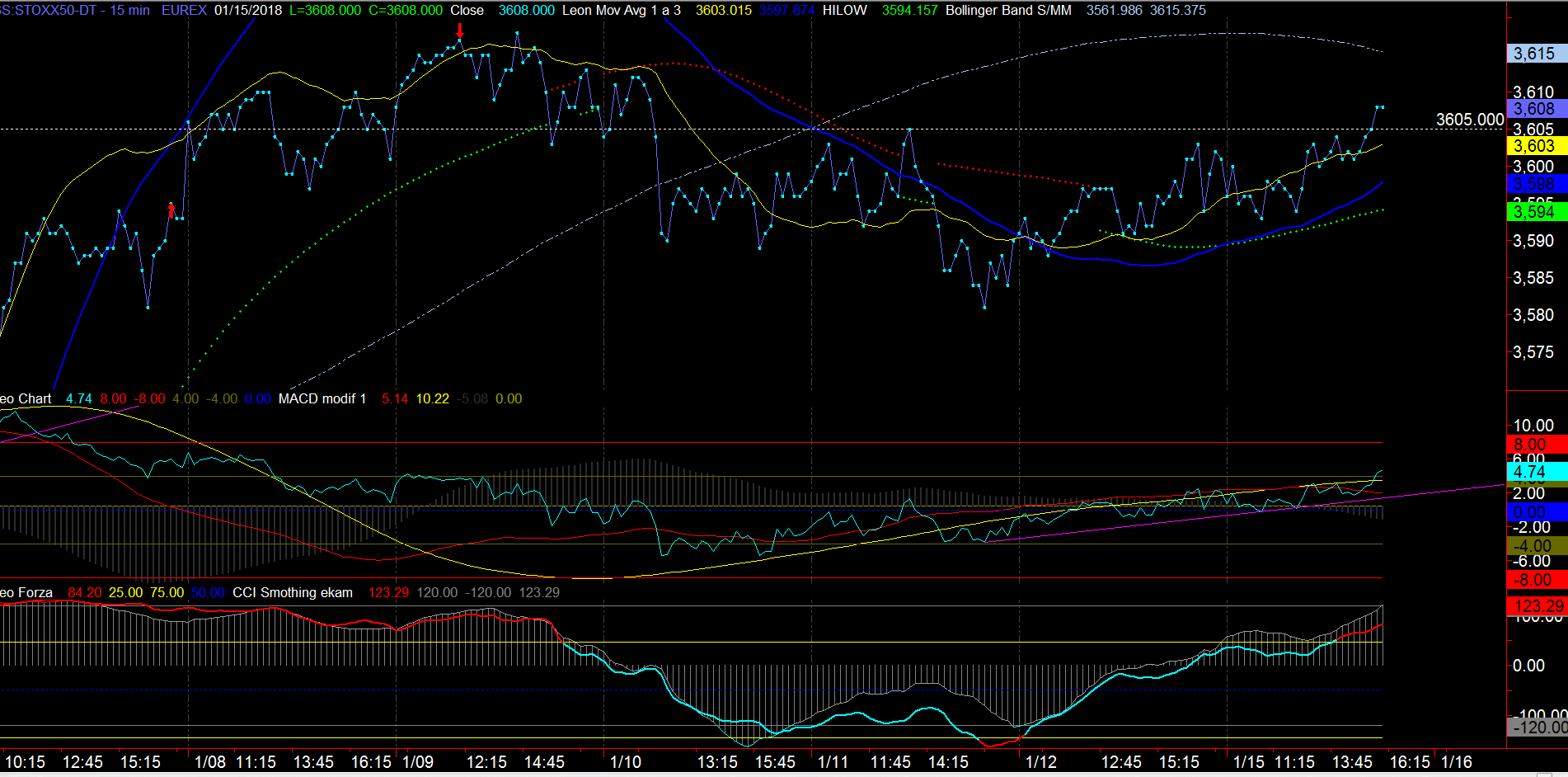
Task: Click the 3561.986 Bollinger lower value
Action: tap(1114, 10)
